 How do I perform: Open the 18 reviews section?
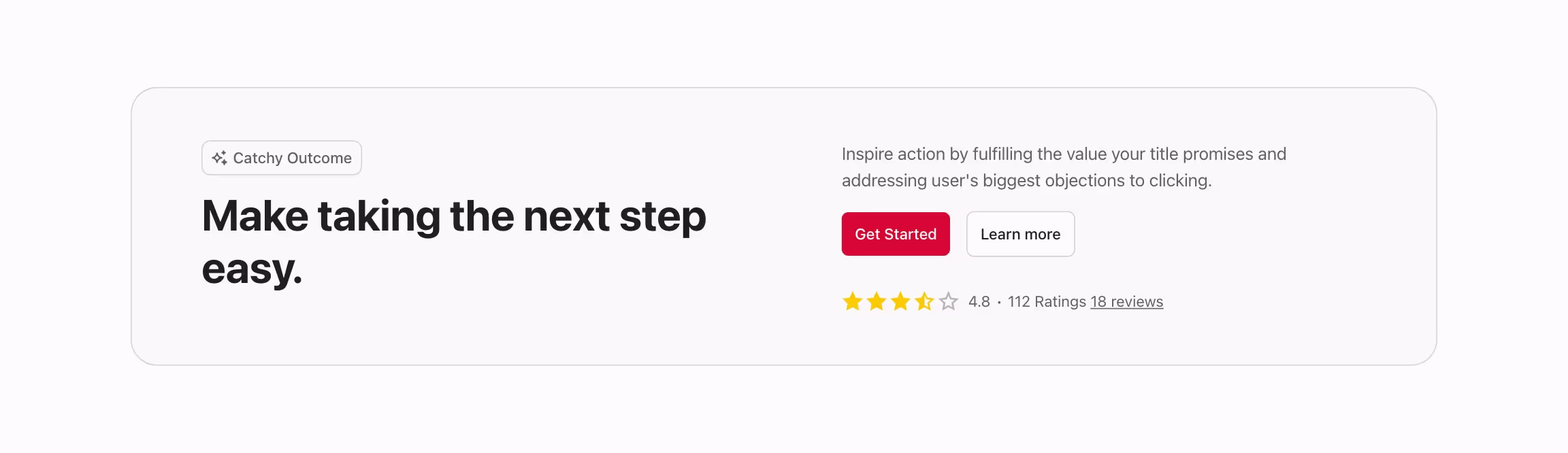1126,301
